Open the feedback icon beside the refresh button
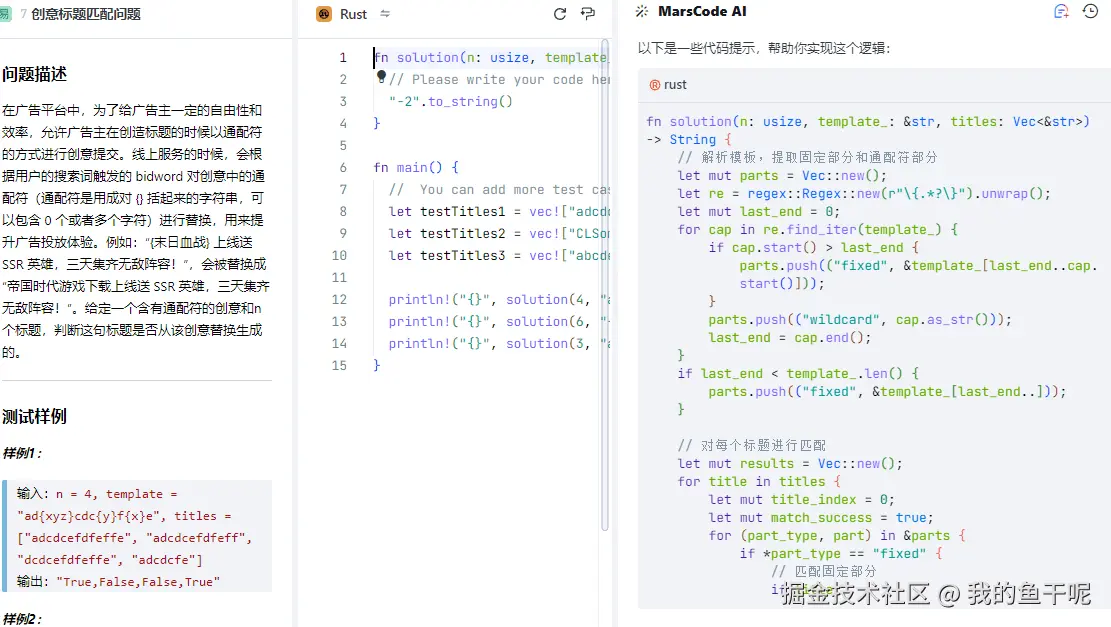 coord(588,13)
